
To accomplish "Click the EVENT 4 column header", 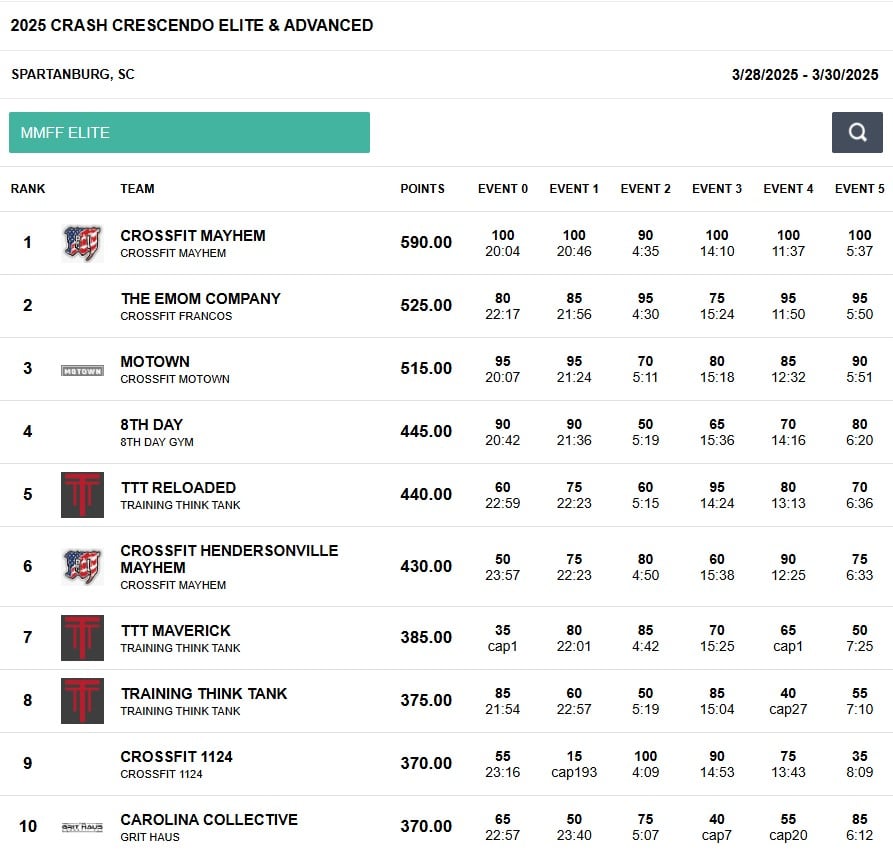I will point(788,189).
